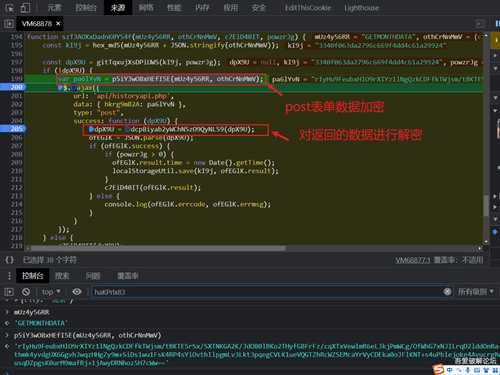
Task: Expand the pSiY3wOBxHEfISE console entry arrow
Action: (7, 335)
